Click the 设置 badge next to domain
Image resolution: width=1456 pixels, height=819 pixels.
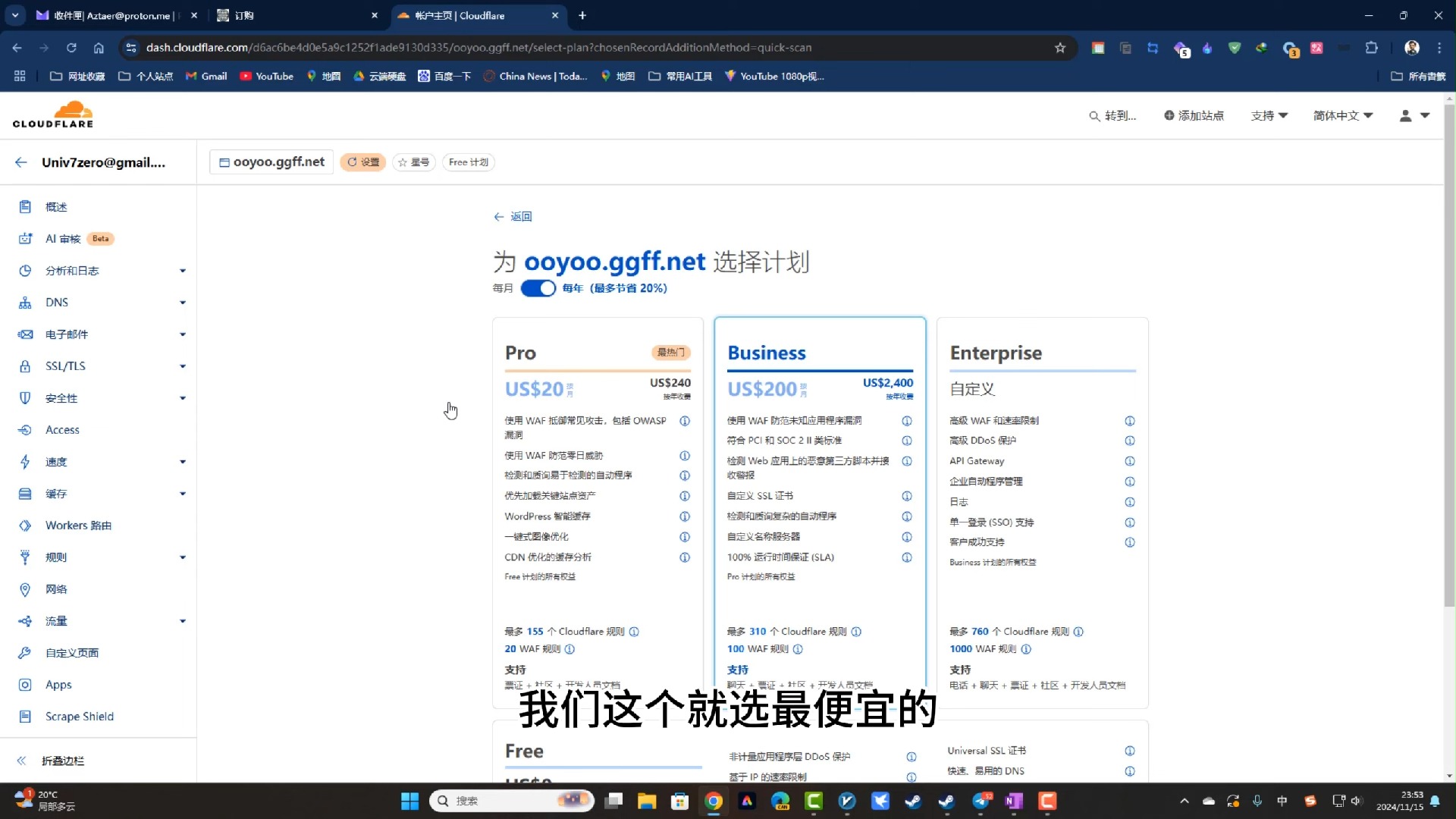(x=363, y=162)
